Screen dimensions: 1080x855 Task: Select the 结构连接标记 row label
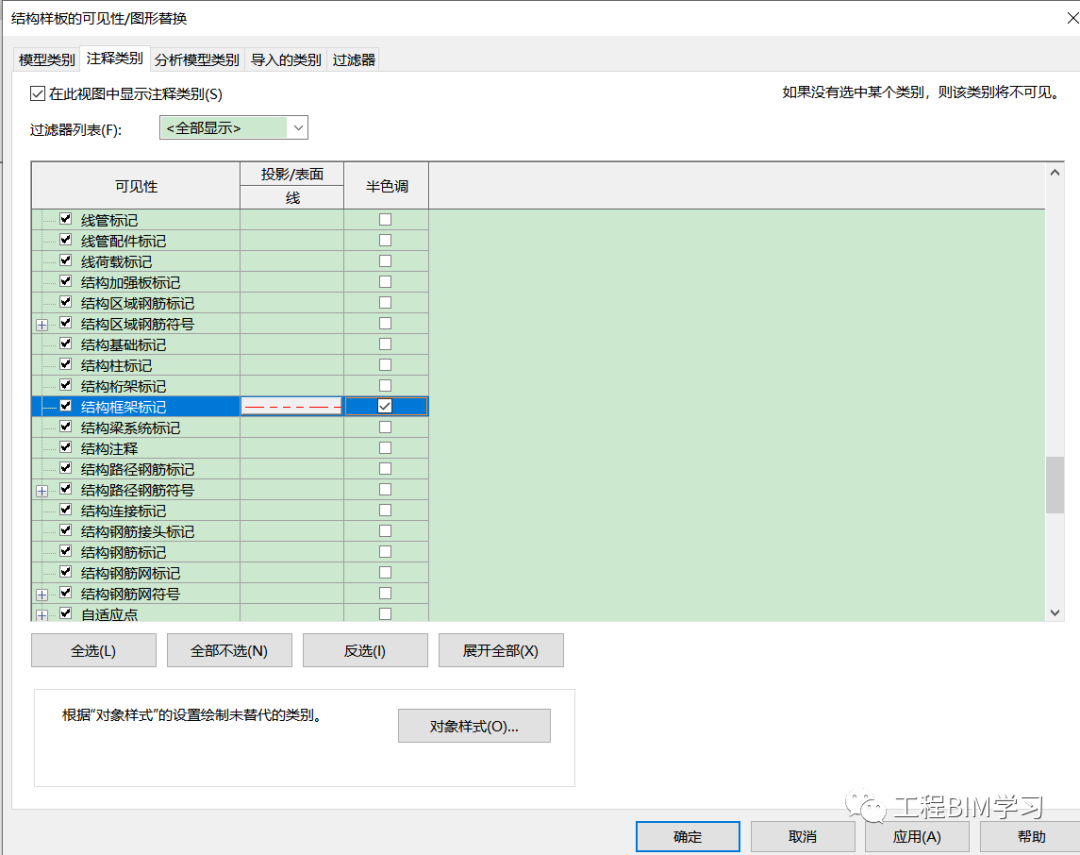pos(123,511)
